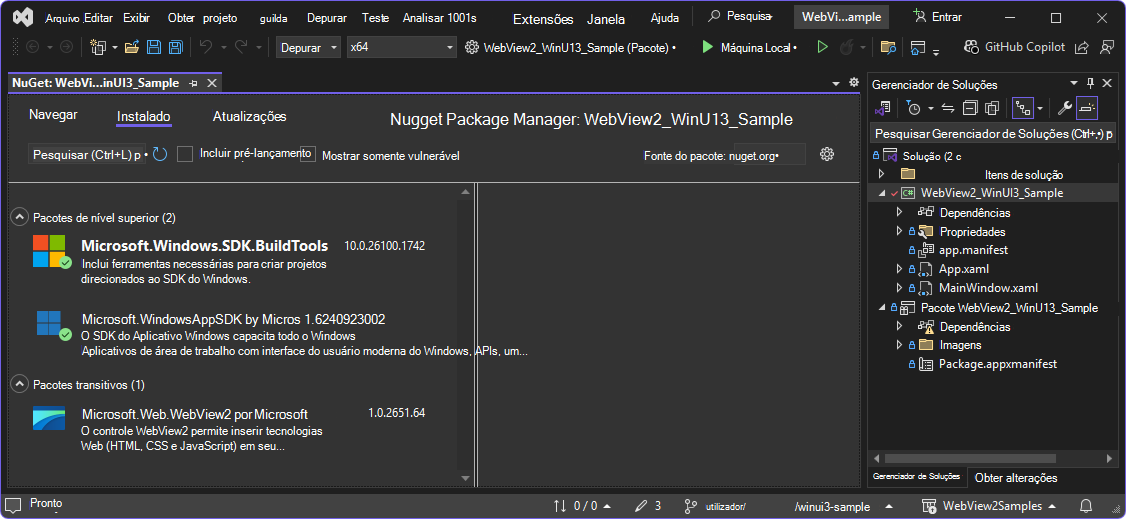Click the Share (Live Share) icon
This screenshot has width=1126, height=519.
[1081, 47]
